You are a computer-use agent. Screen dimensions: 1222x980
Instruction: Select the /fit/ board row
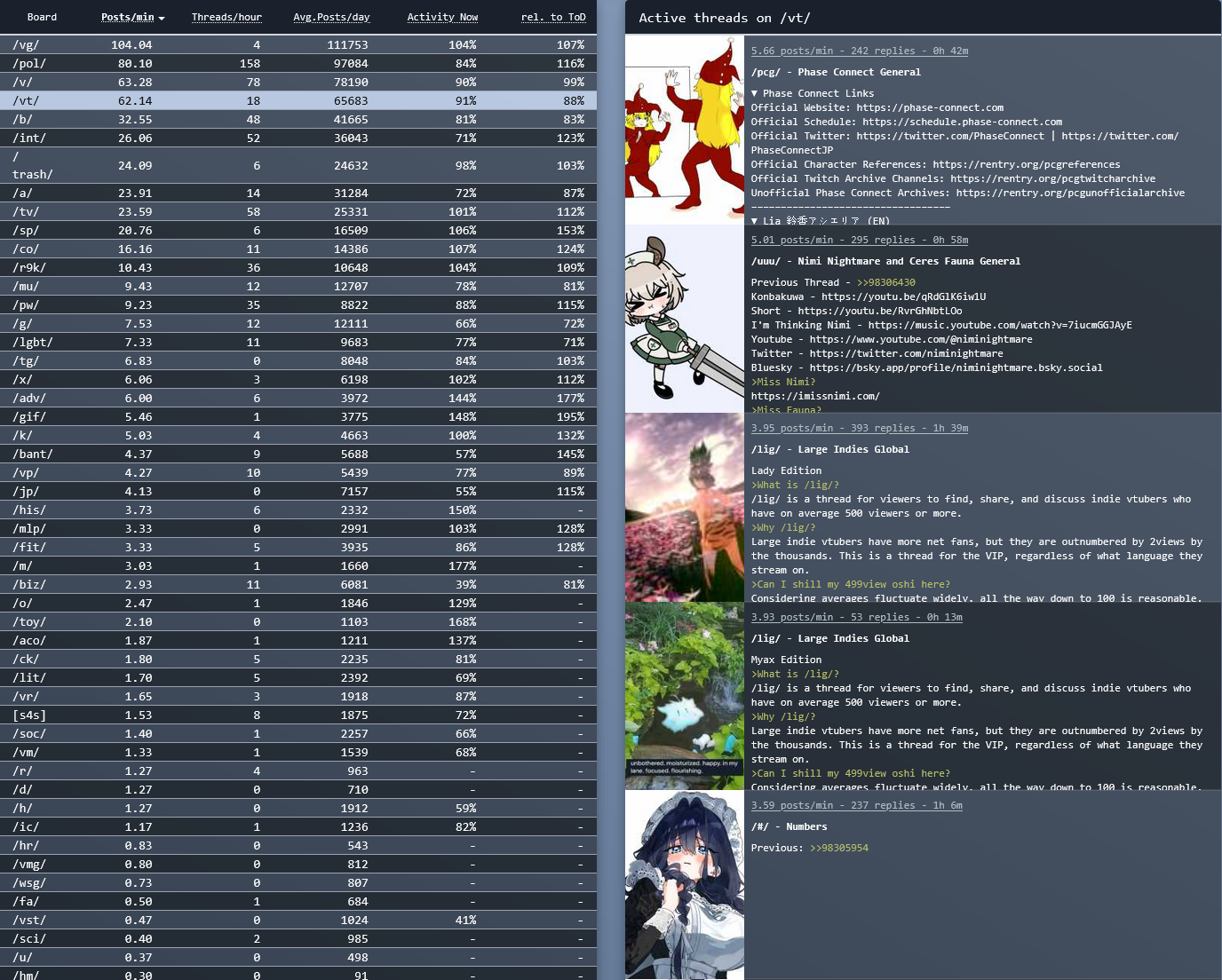click(x=298, y=547)
